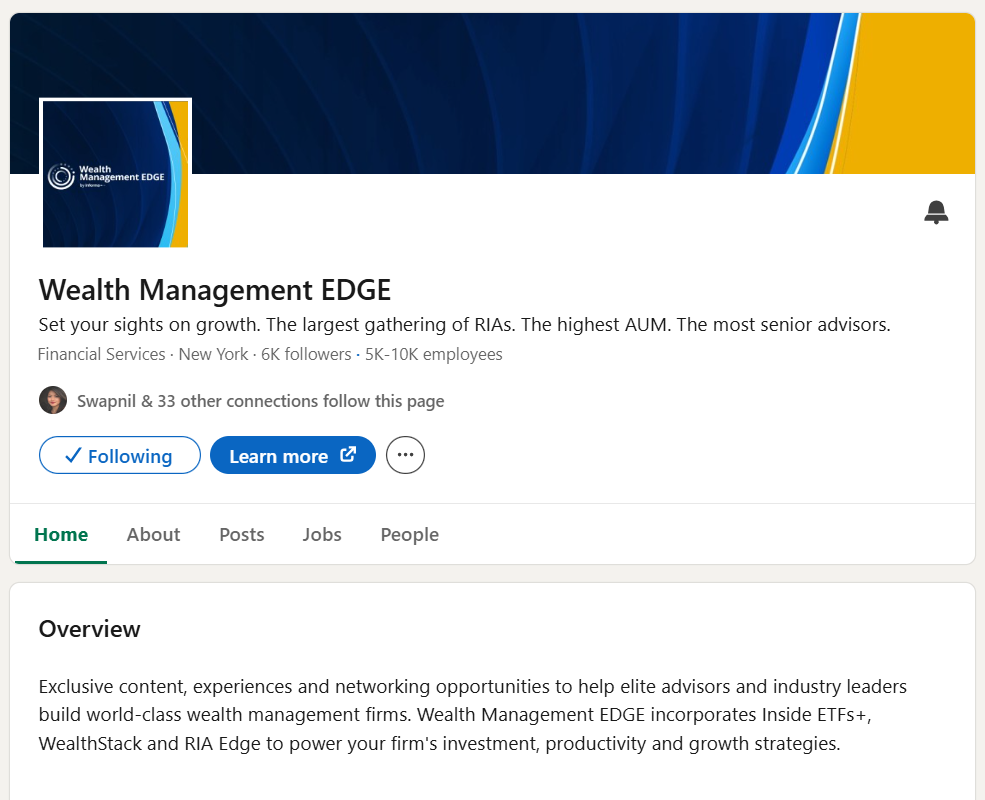Click the Financial Services industry label

(x=101, y=355)
